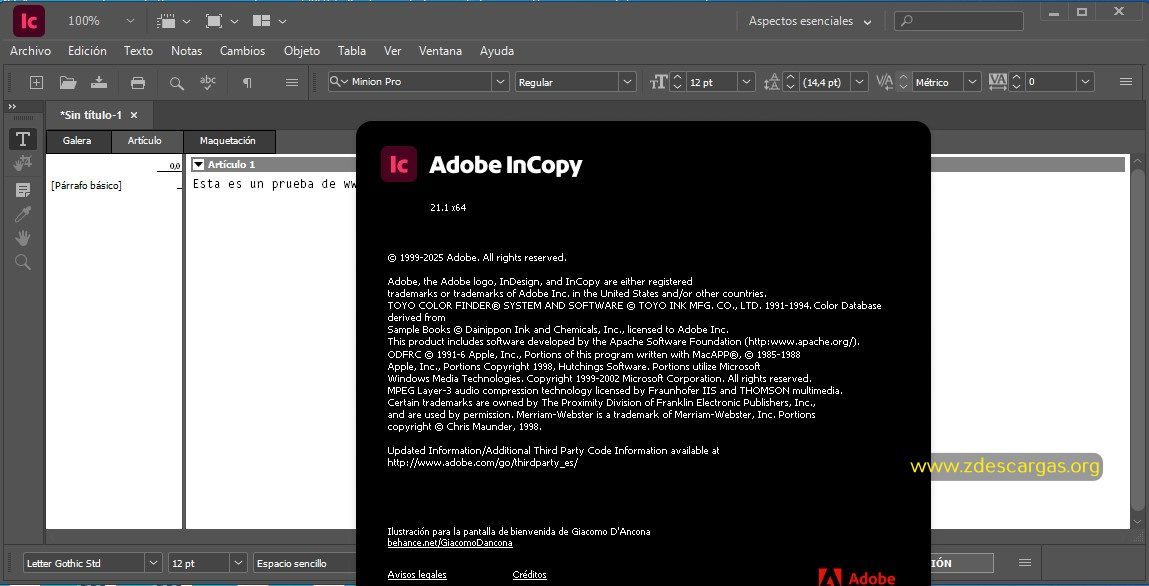This screenshot has height=586, width=1149.
Task: Open the Archivo menu
Action: (31, 51)
